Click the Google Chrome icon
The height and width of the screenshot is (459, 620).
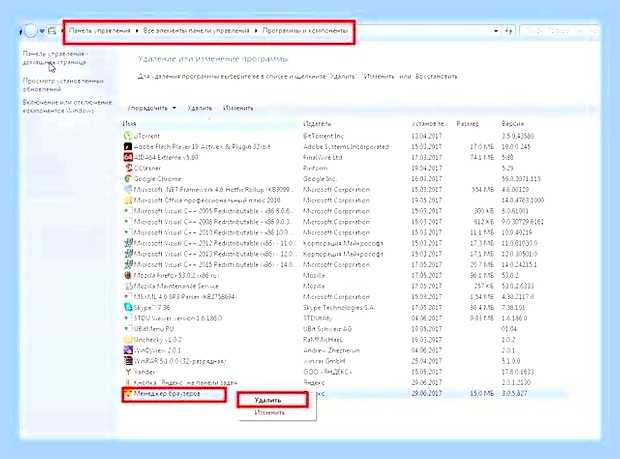[128, 179]
